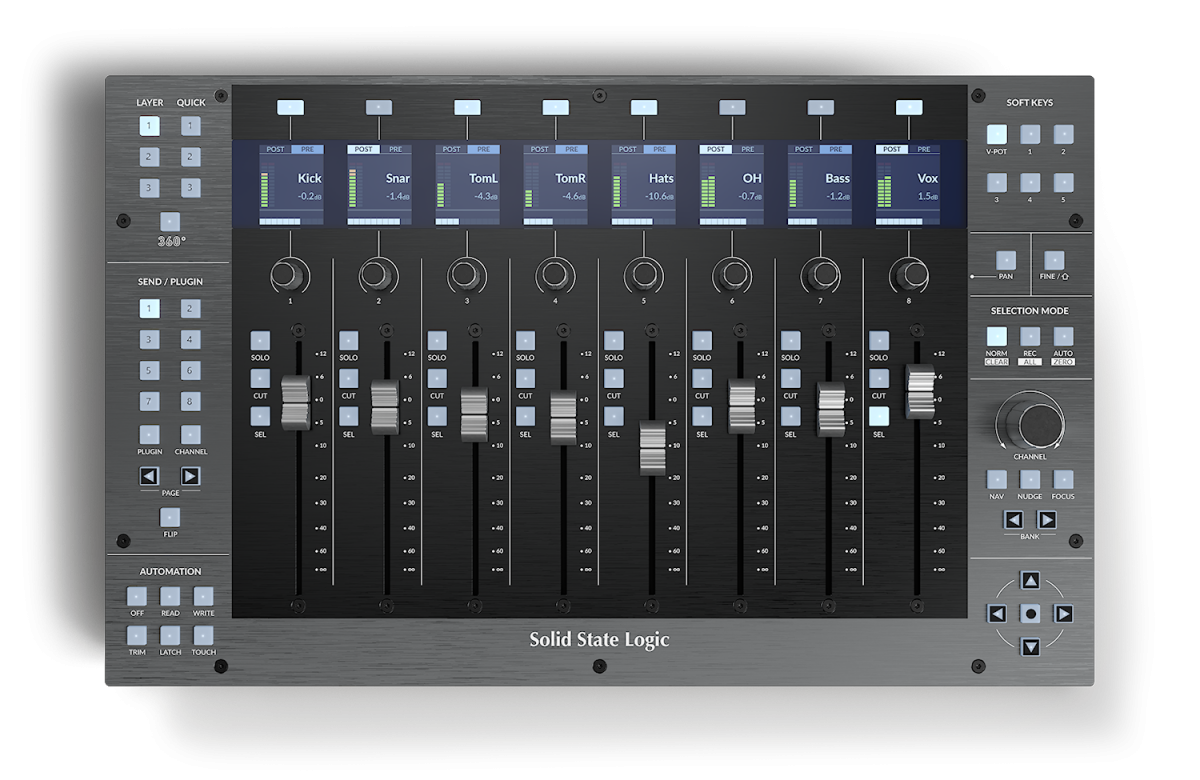Select the TomL channel with SEL
The height and width of the screenshot is (780, 1200).
click(x=437, y=417)
